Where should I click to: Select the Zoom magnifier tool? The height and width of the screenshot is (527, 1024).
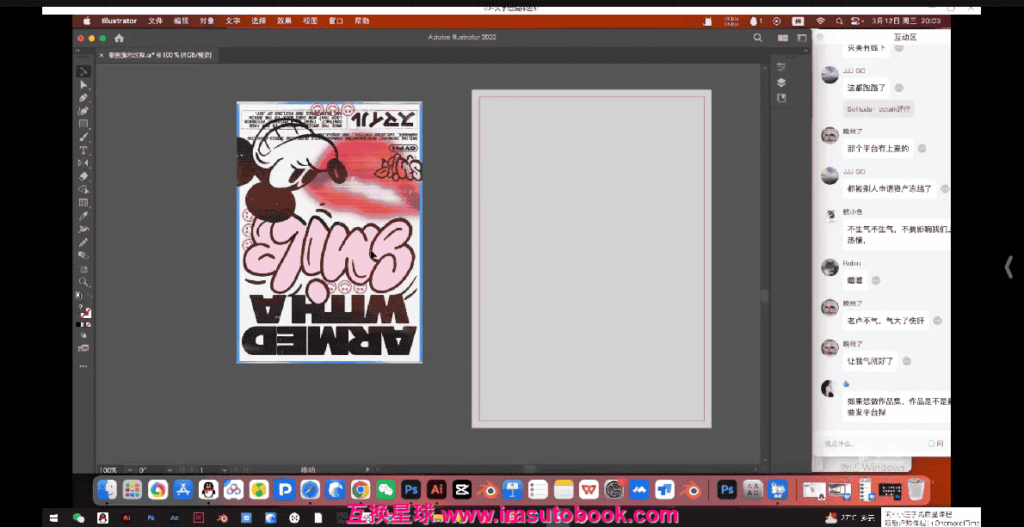point(84,282)
